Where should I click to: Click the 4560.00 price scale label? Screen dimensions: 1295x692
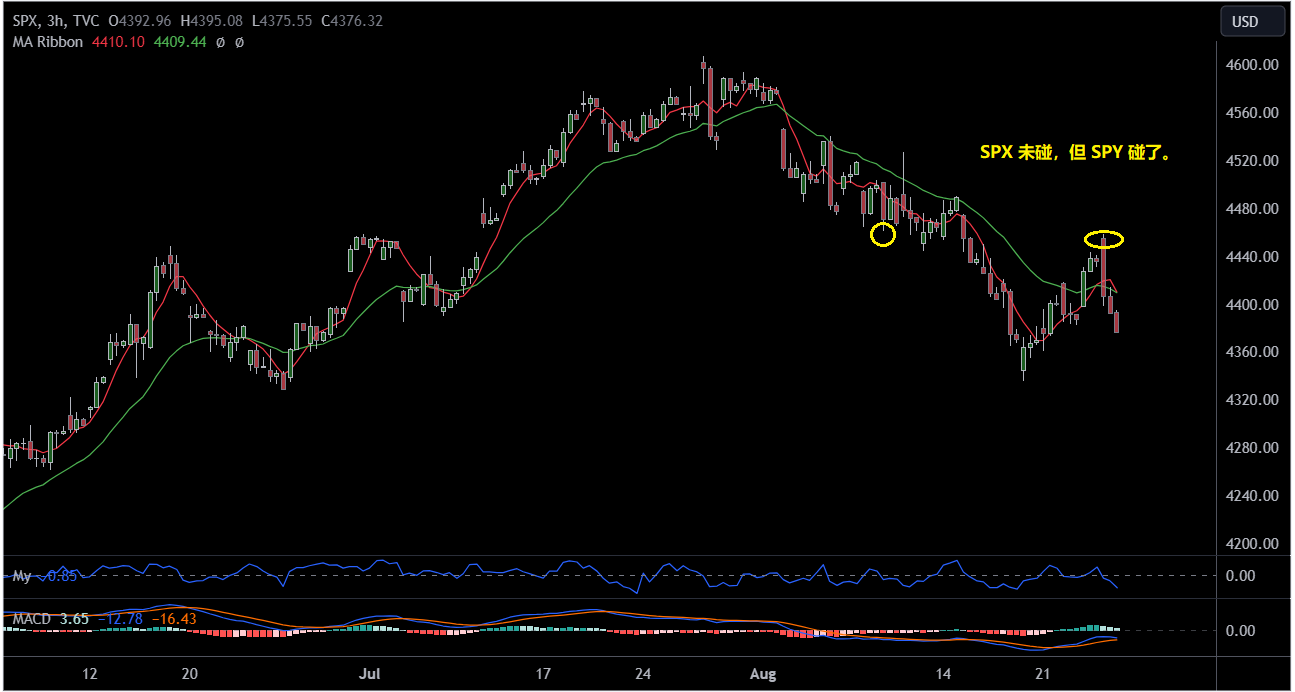click(x=1251, y=113)
